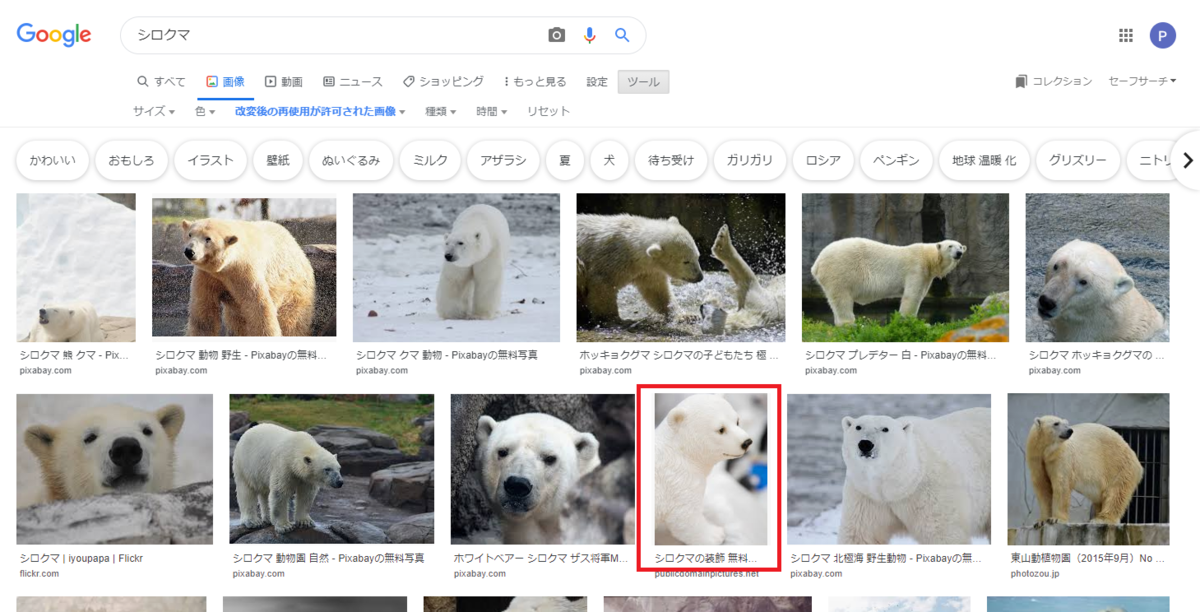1200x612 pixels.
Task: Expand 改変後の再使用が許可された画像 dropdown
Action: pyautogui.click(x=320, y=111)
